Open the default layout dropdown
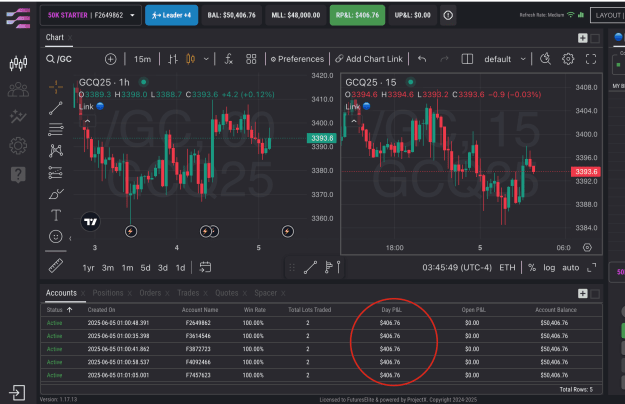This screenshot has width=625, height=404. click(x=505, y=59)
